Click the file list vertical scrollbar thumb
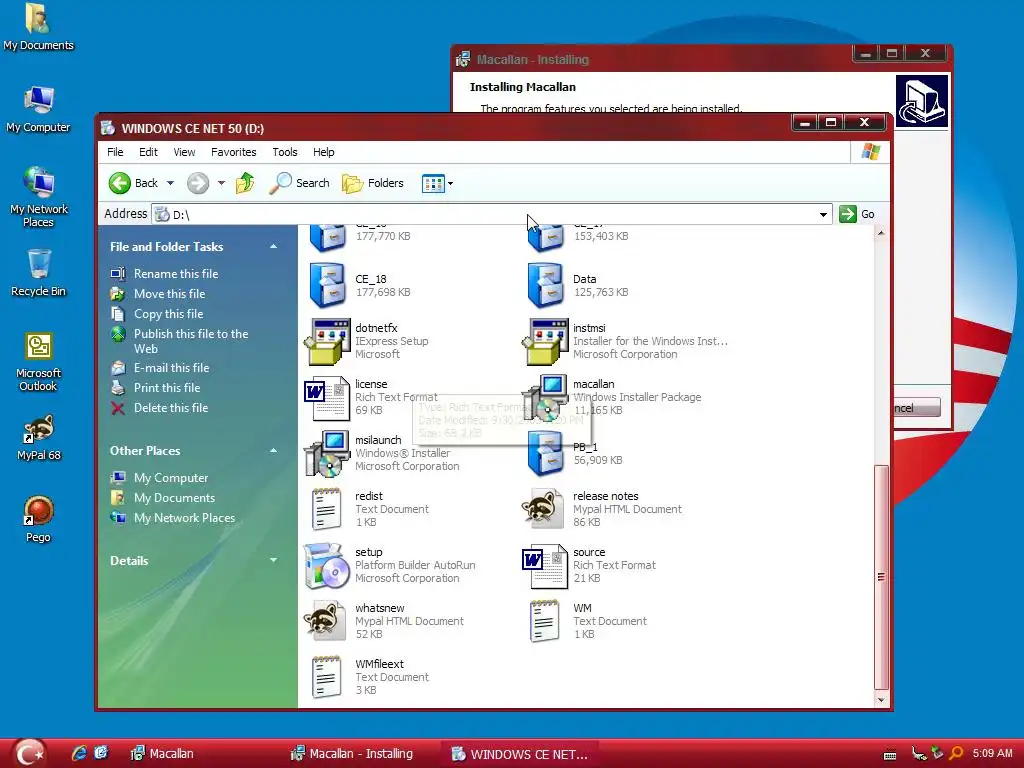Screen dimensions: 1024x768 coord(881,577)
